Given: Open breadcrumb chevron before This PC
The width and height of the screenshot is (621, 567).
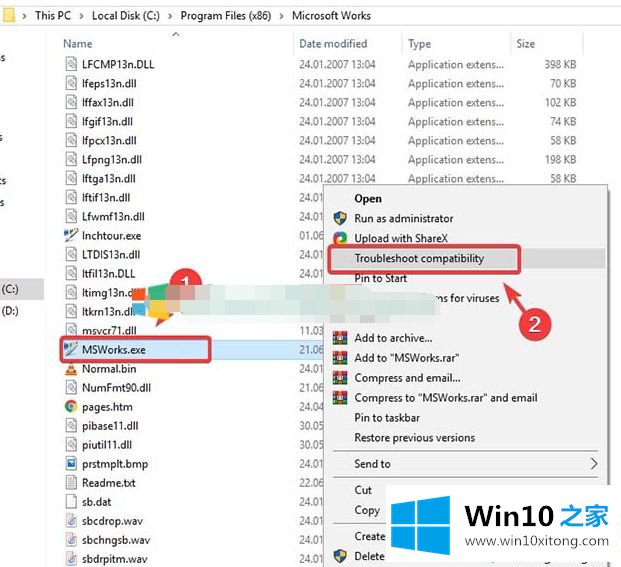Looking at the screenshot, I should (25, 16).
